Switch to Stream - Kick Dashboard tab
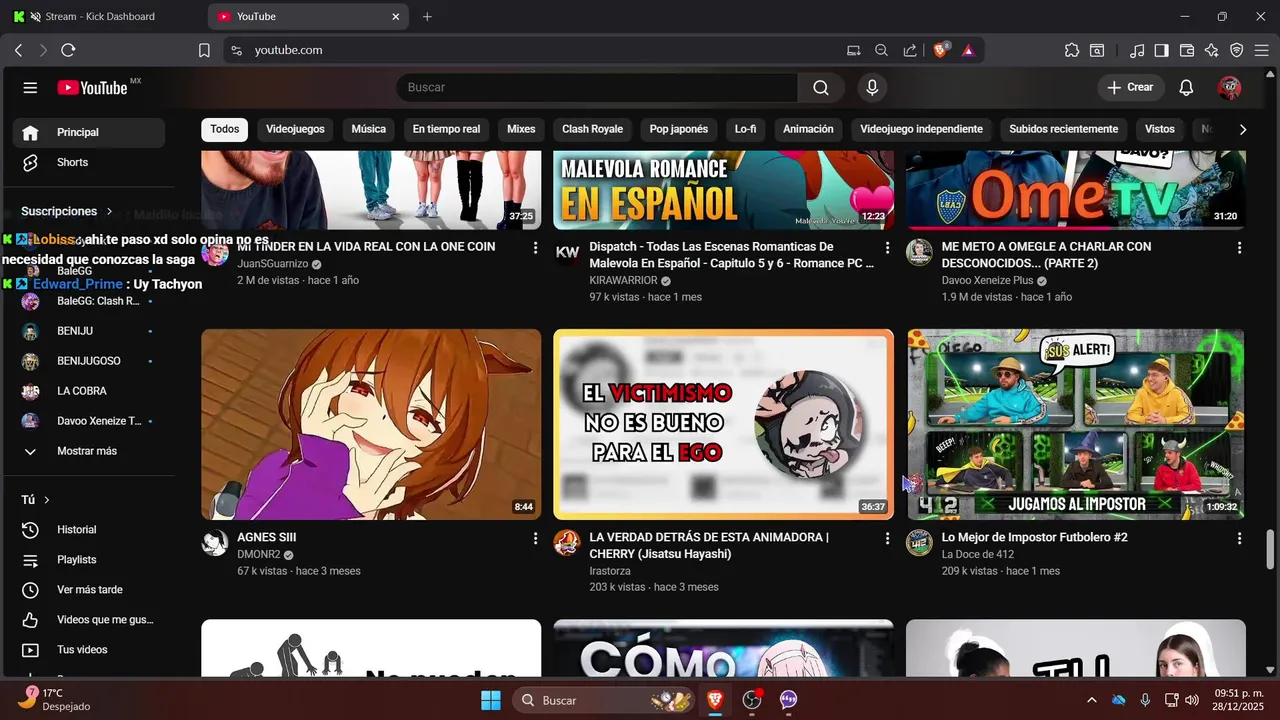This screenshot has height=720, width=1280. 100,16
